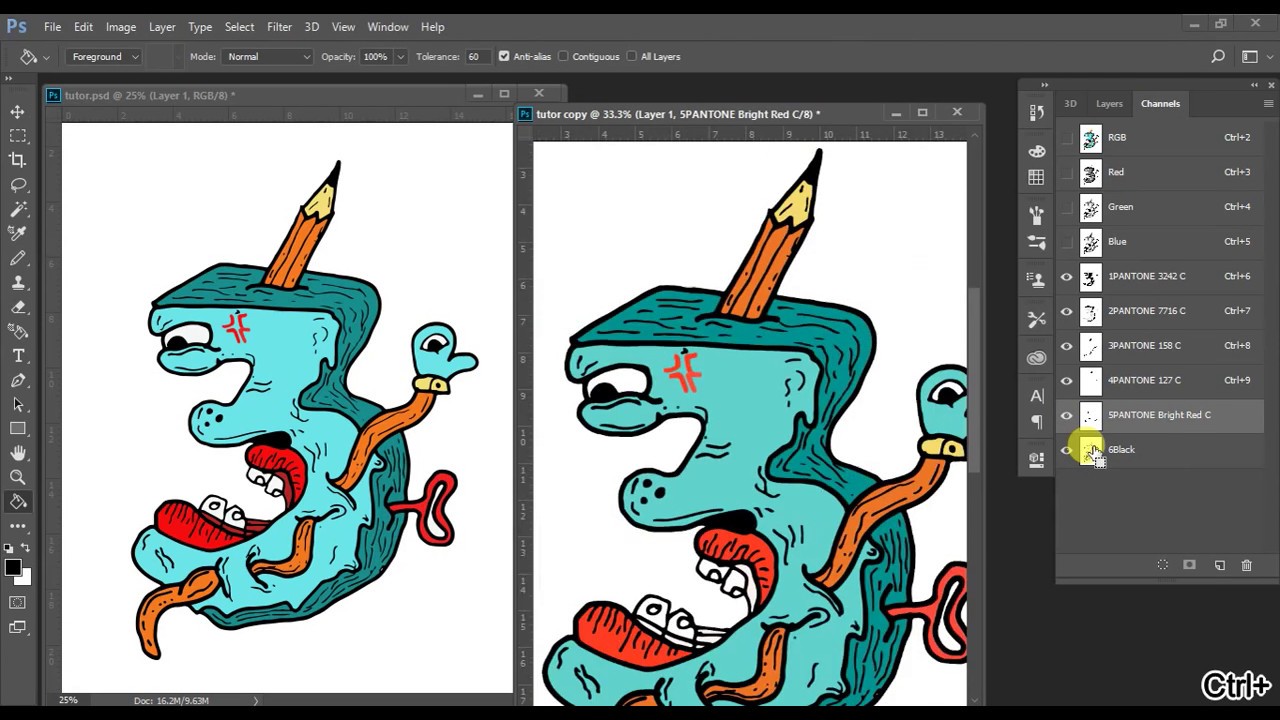The width and height of the screenshot is (1280, 720).
Task: Open the Color palette panel icon
Action: (x=1036, y=151)
